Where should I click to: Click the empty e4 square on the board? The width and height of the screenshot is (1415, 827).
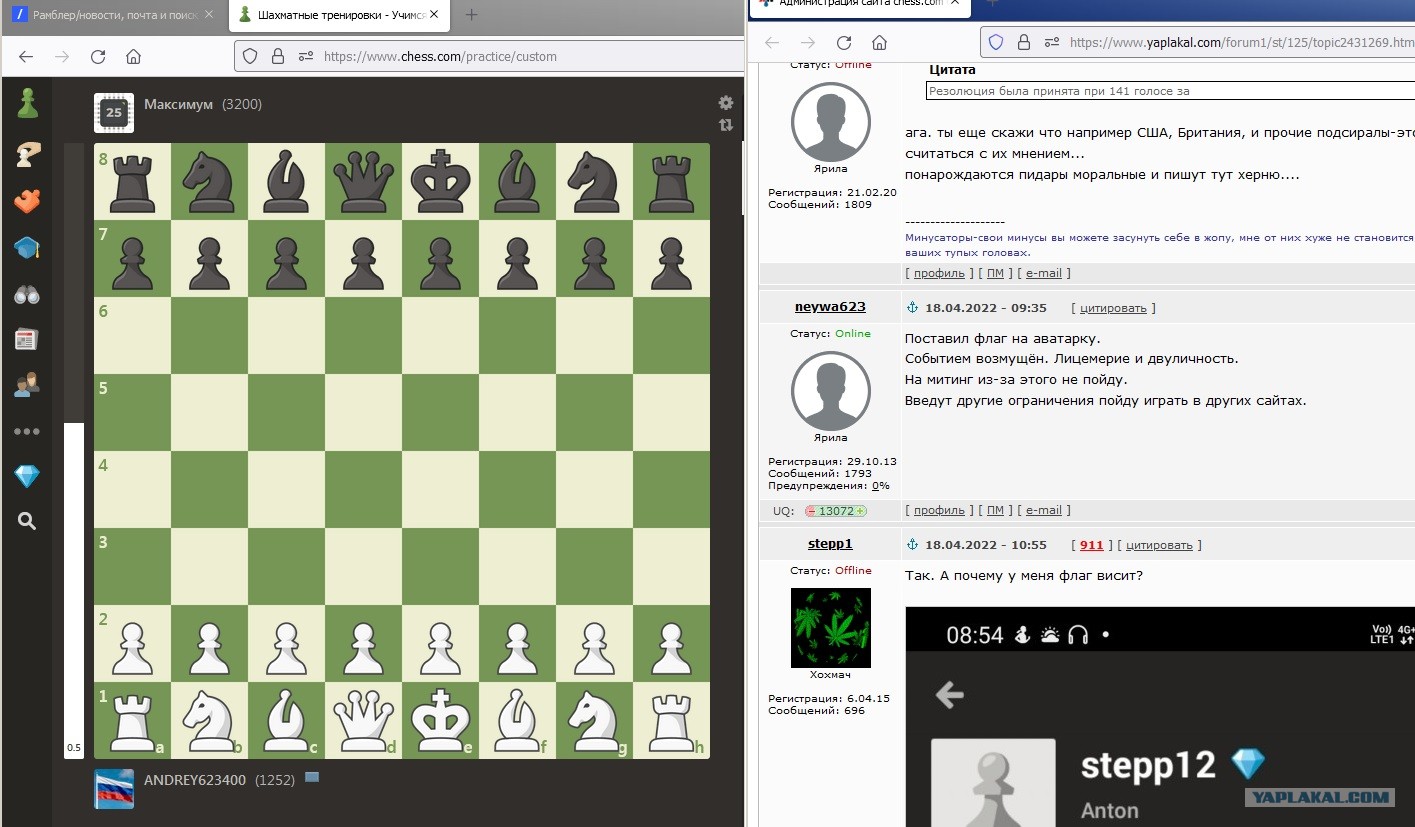tap(440, 489)
